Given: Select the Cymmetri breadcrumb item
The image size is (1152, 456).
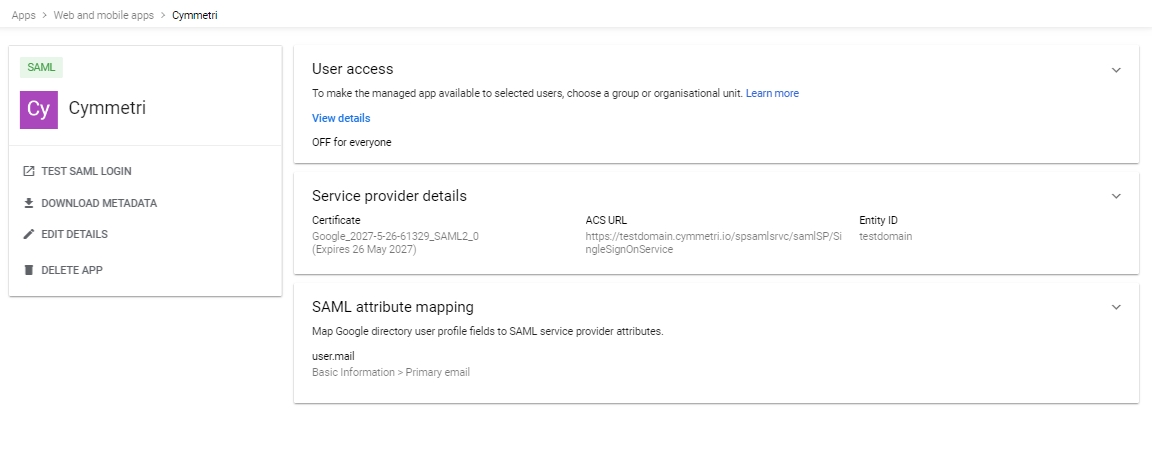Looking at the screenshot, I should 194,16.
